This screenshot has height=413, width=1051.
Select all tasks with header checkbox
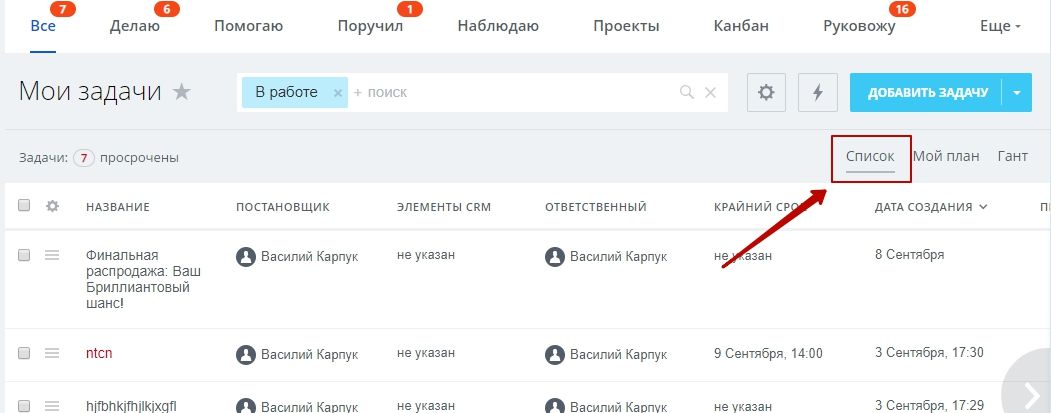pos(24,205)
